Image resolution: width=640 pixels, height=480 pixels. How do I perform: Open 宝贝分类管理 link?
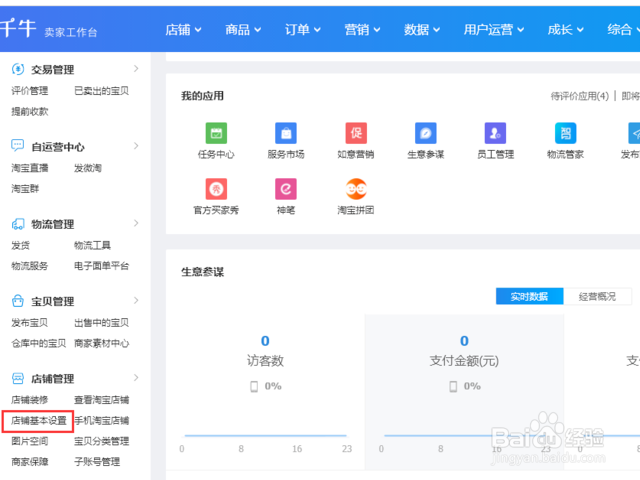[101, 441]
